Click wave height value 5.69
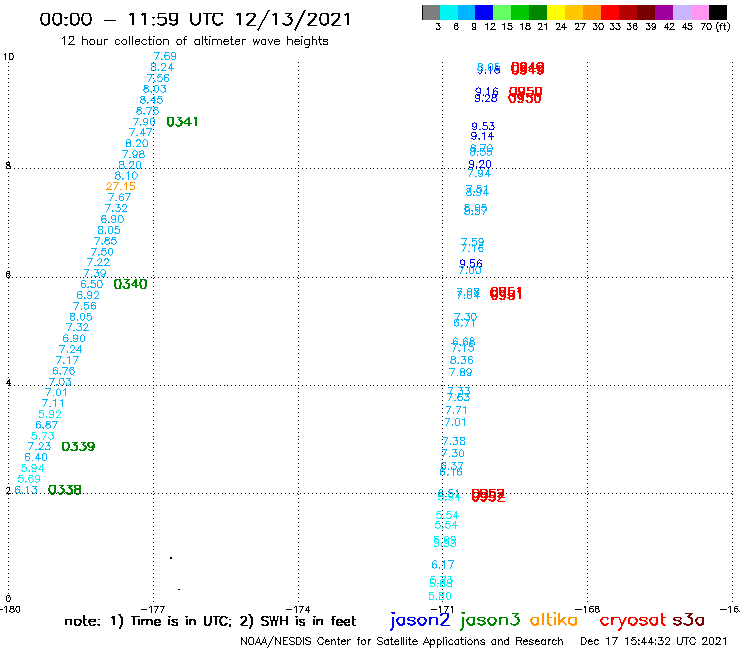 click(29, 479)
